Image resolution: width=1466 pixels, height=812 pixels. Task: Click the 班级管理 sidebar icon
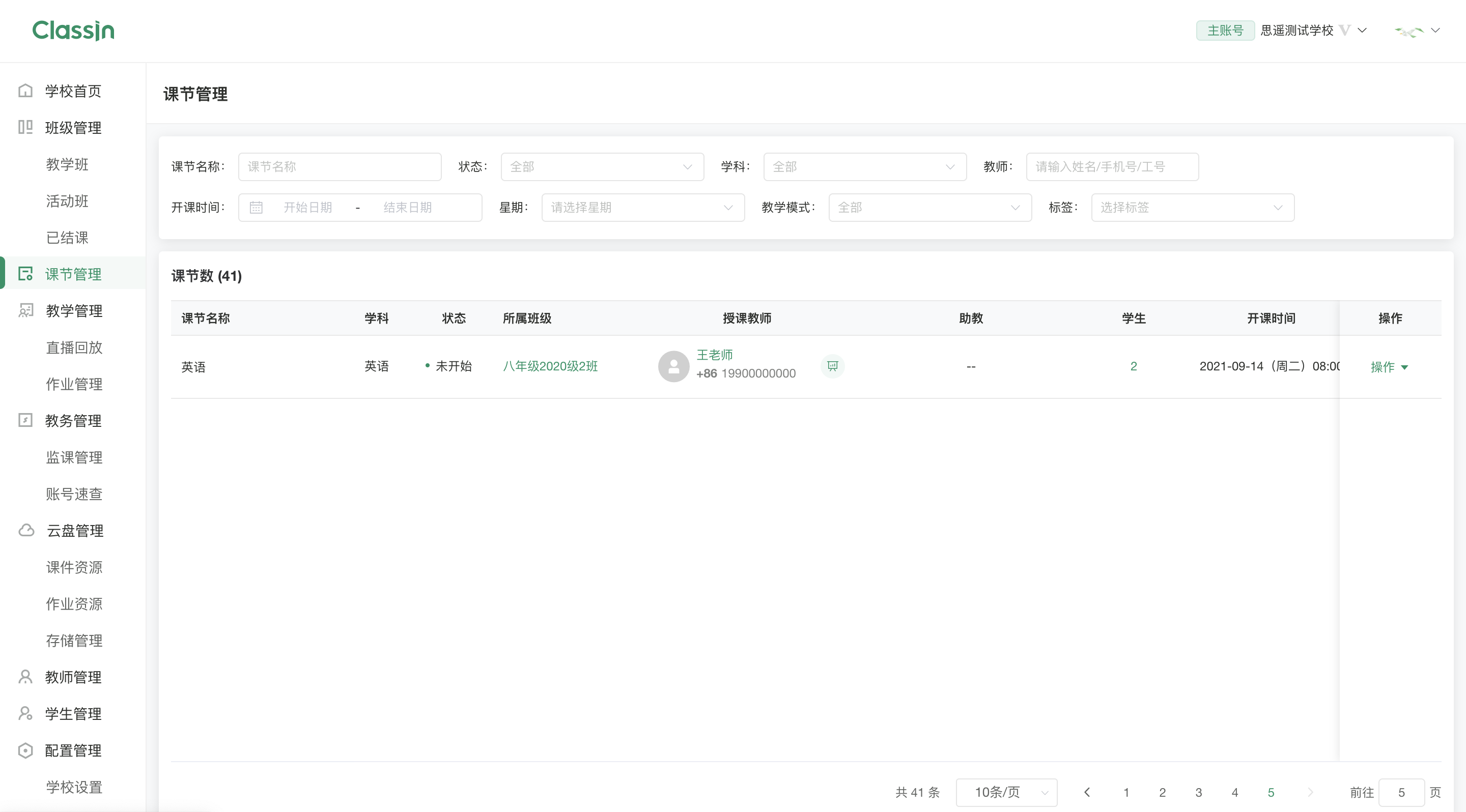25,127
